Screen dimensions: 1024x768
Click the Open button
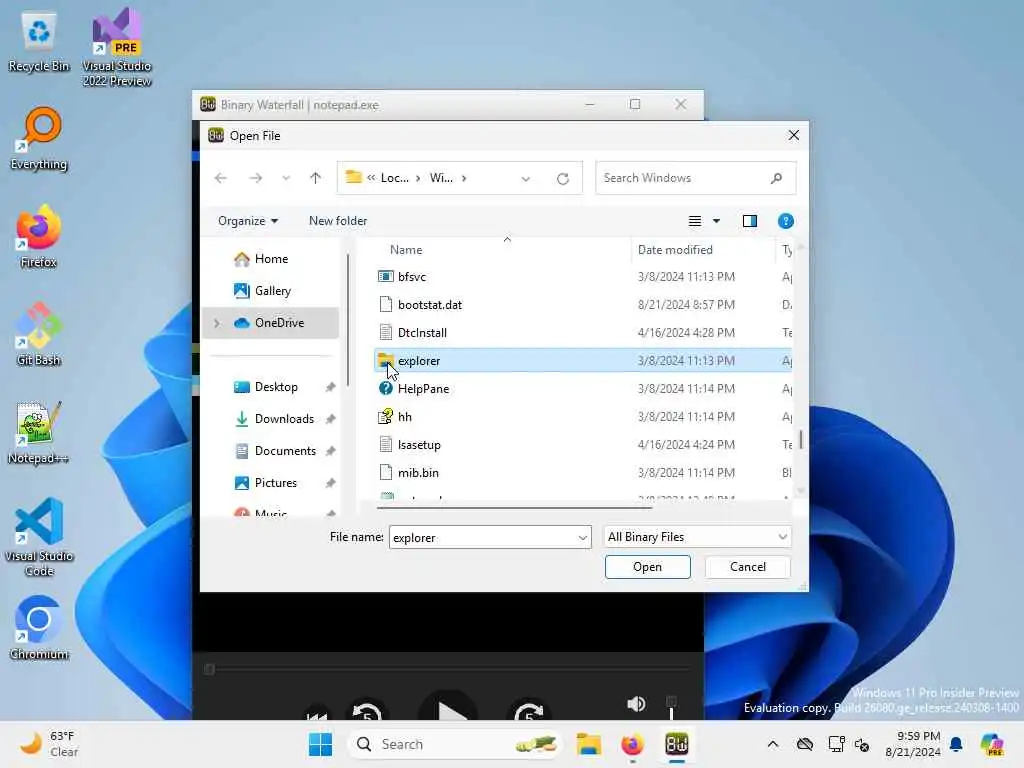click(647, 567)
